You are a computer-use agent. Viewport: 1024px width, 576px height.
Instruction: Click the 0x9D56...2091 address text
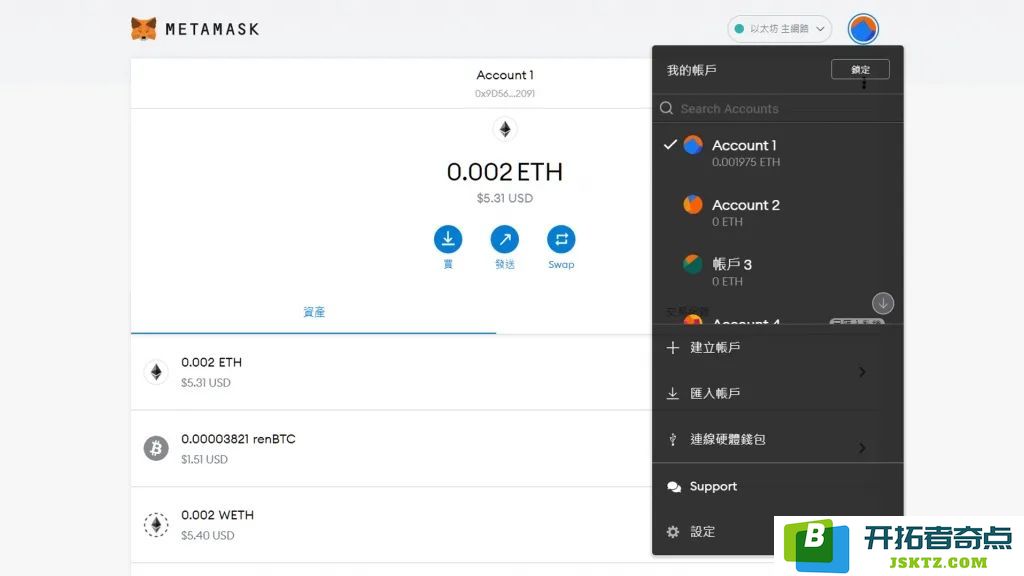pyautogui.click(x=505, y=93)
